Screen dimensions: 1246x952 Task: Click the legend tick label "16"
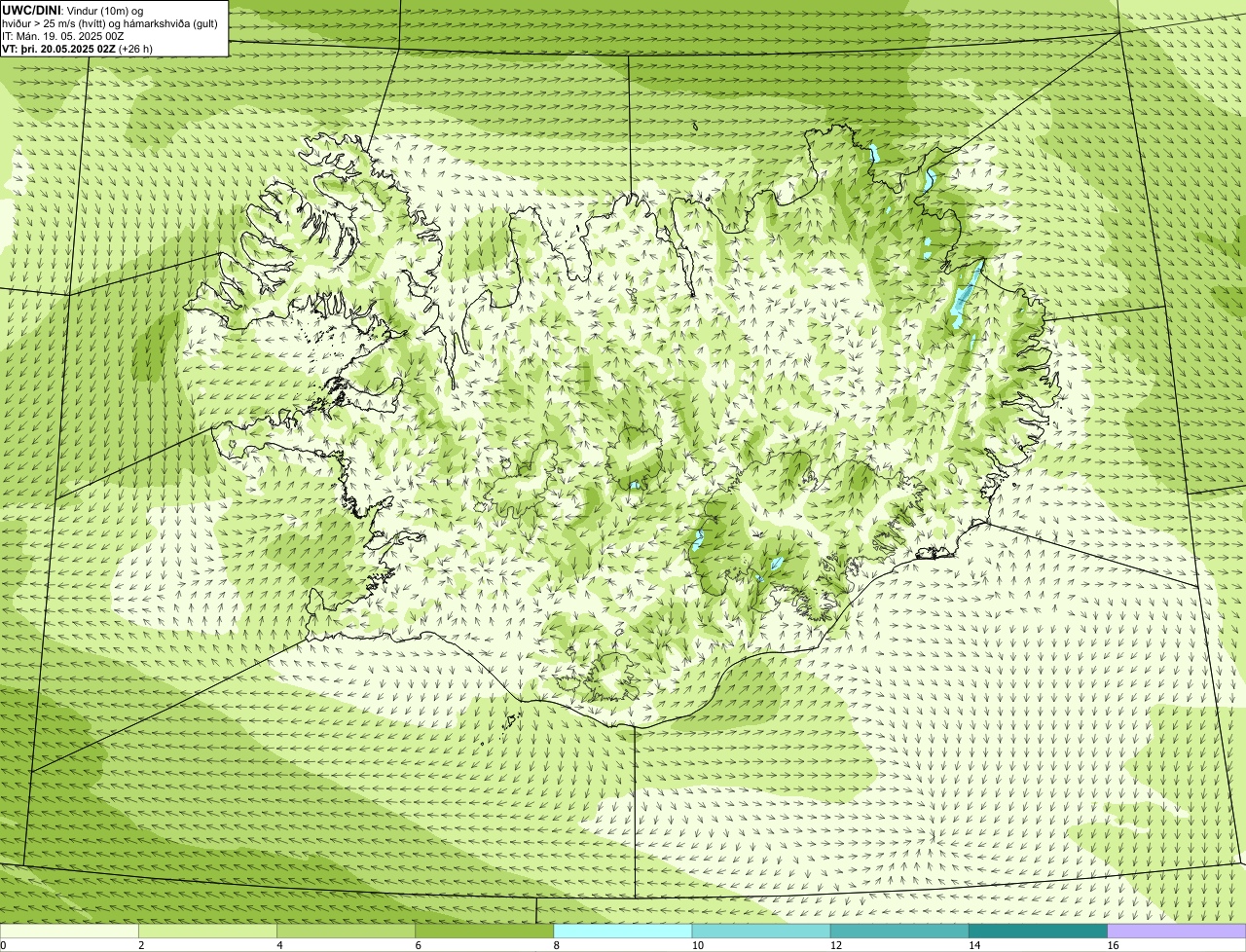tap(1113, 945)
